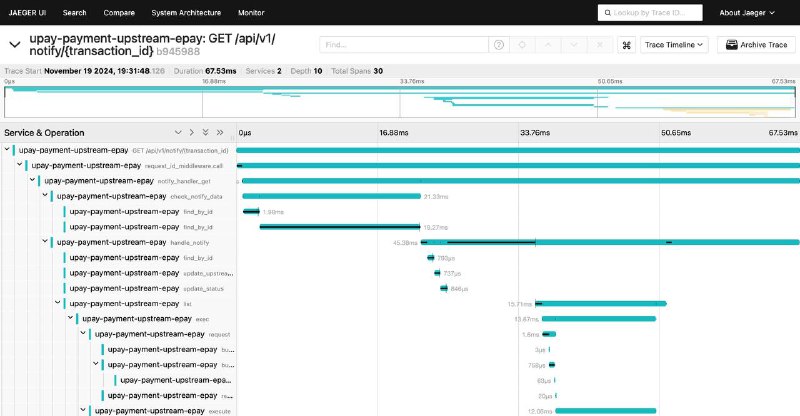The height and width of the screenshot is (416, 800).
Task: Select the update_status span row
Action: pyautogui.click(x=146, y=288)
